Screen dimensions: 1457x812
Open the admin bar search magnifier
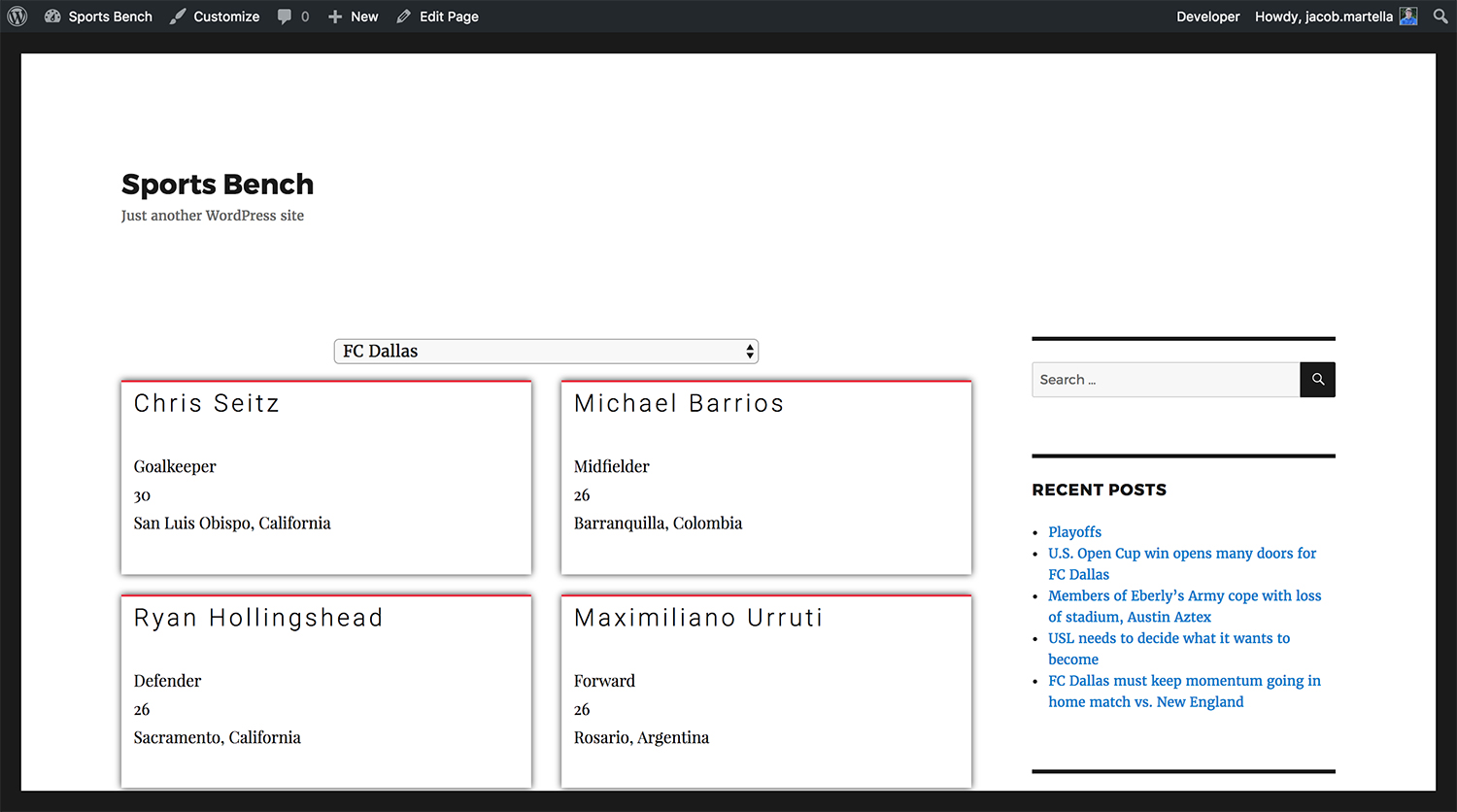(1440, 17)
